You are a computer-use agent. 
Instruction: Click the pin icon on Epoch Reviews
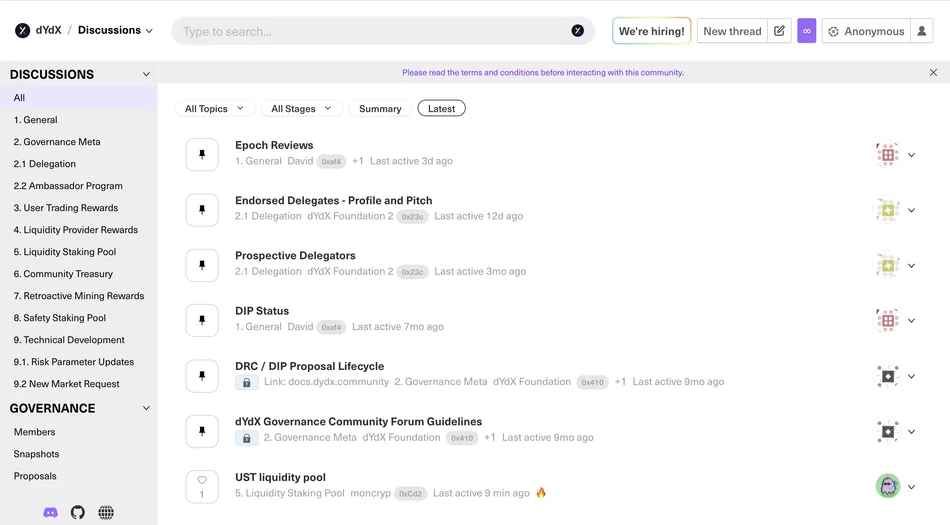[x=202, y=155]
